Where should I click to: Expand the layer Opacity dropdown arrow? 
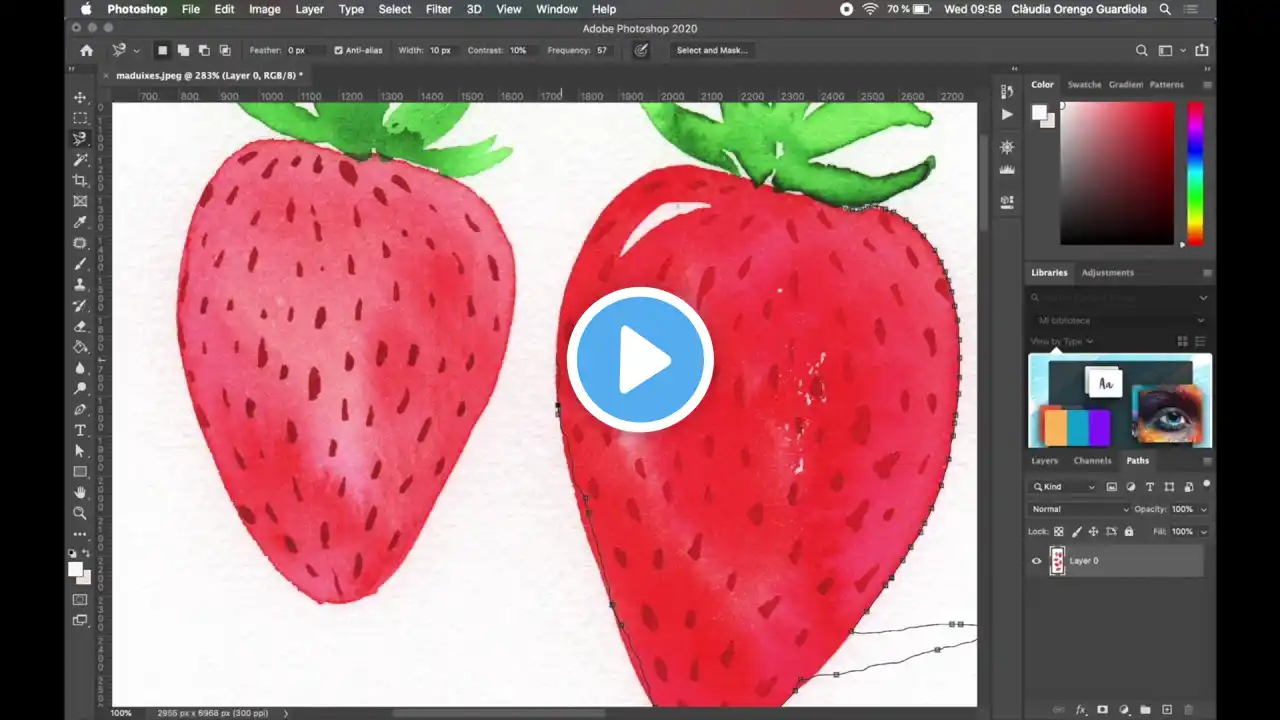pos(1203,509)
